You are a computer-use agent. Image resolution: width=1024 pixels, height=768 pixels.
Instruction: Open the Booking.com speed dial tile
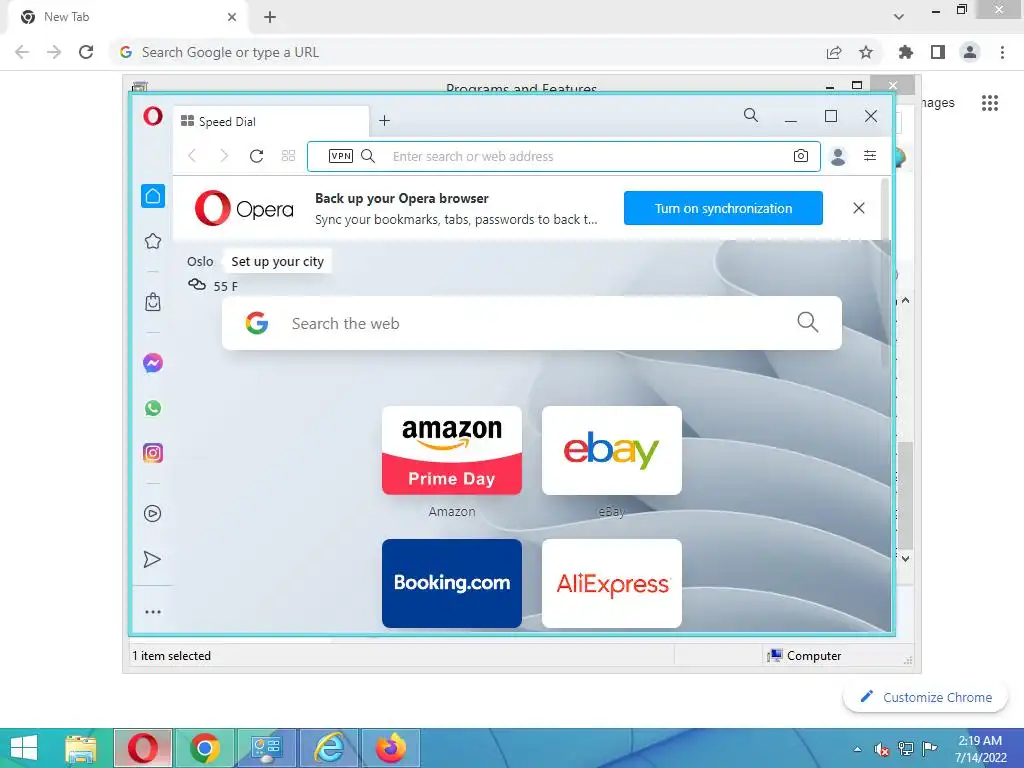point(452,583)
